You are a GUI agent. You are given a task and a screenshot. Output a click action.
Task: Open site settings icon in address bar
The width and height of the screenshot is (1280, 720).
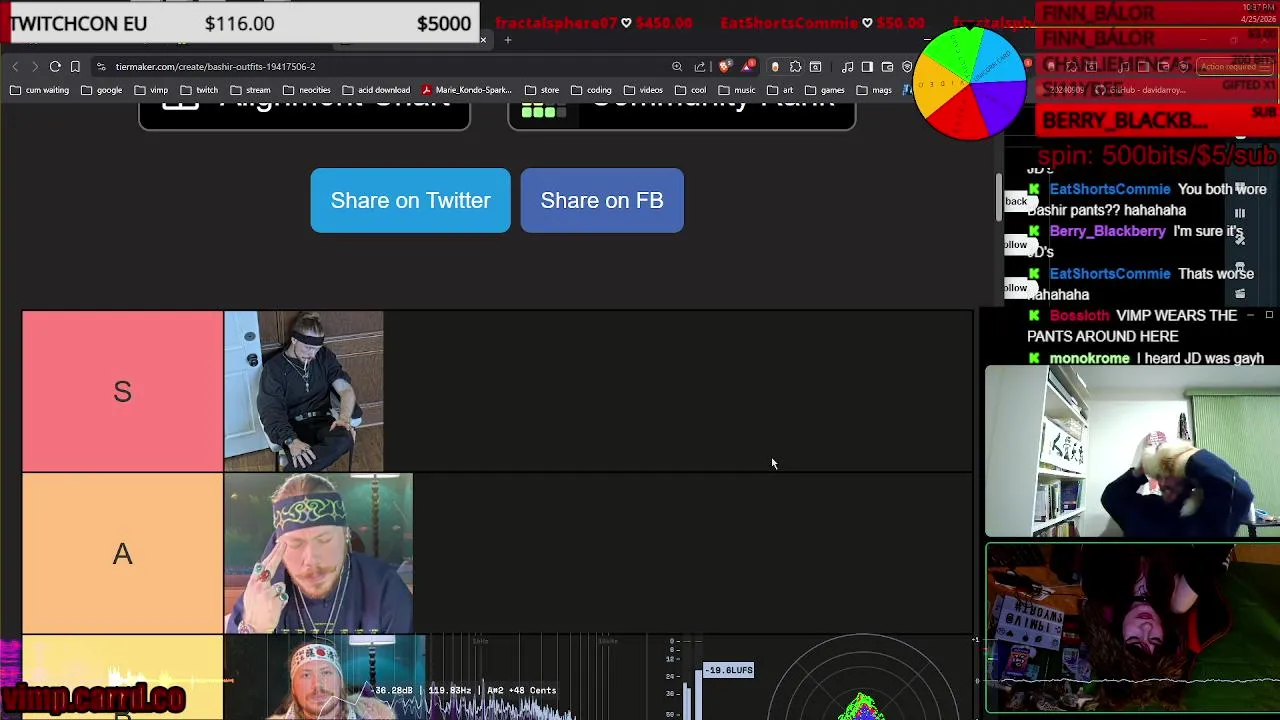(101, 66)
